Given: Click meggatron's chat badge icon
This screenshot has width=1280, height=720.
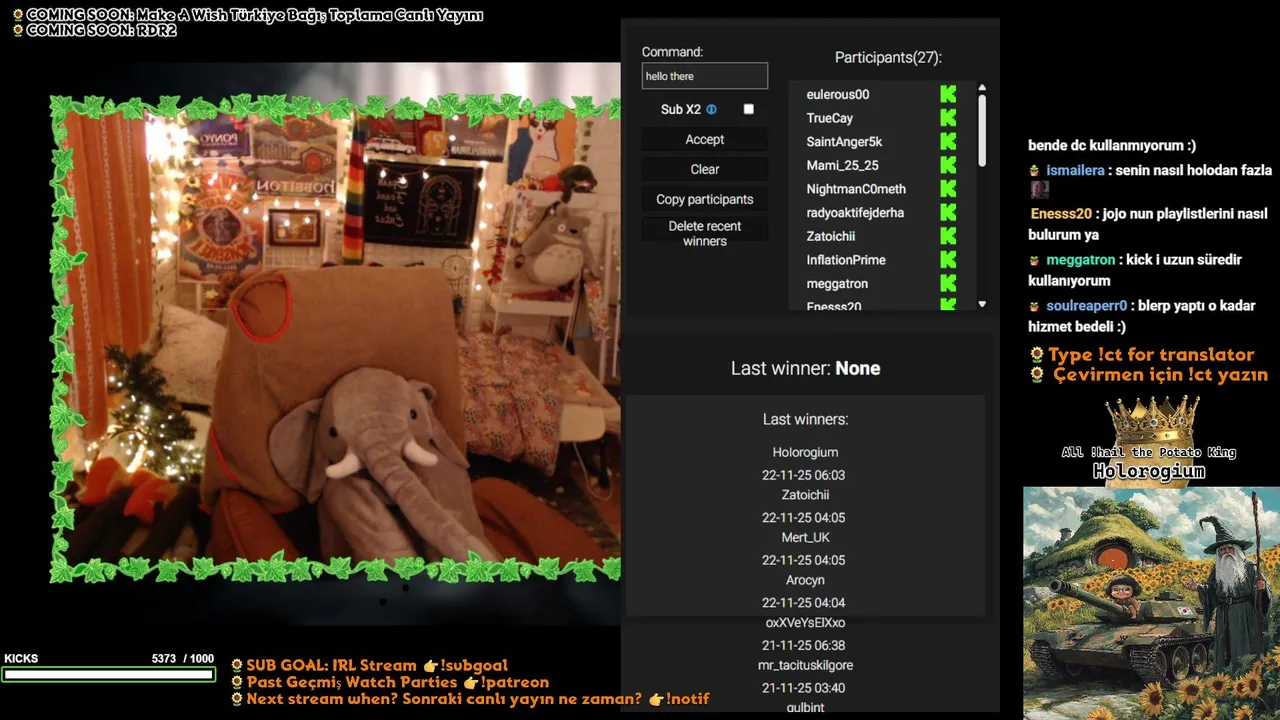Looking at the screenshot, I should 1035,260.
